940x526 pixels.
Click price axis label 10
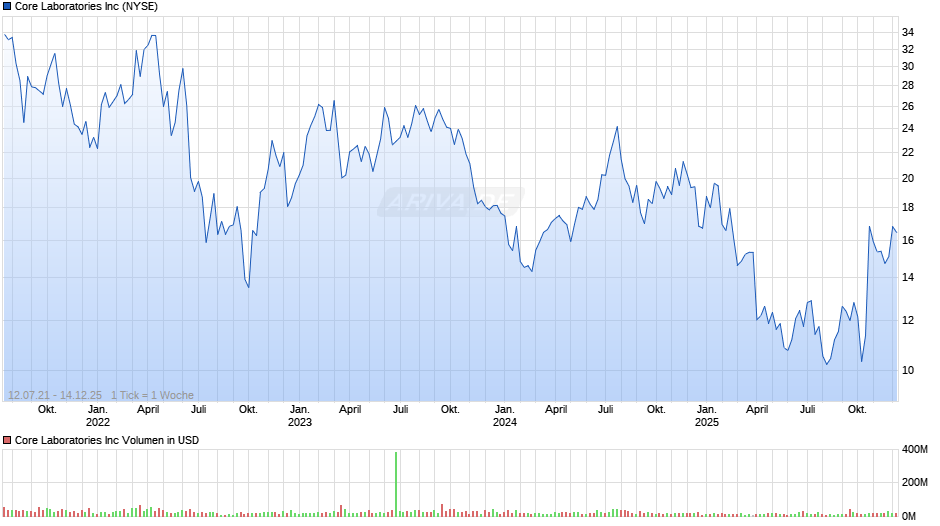click(908, 370)
